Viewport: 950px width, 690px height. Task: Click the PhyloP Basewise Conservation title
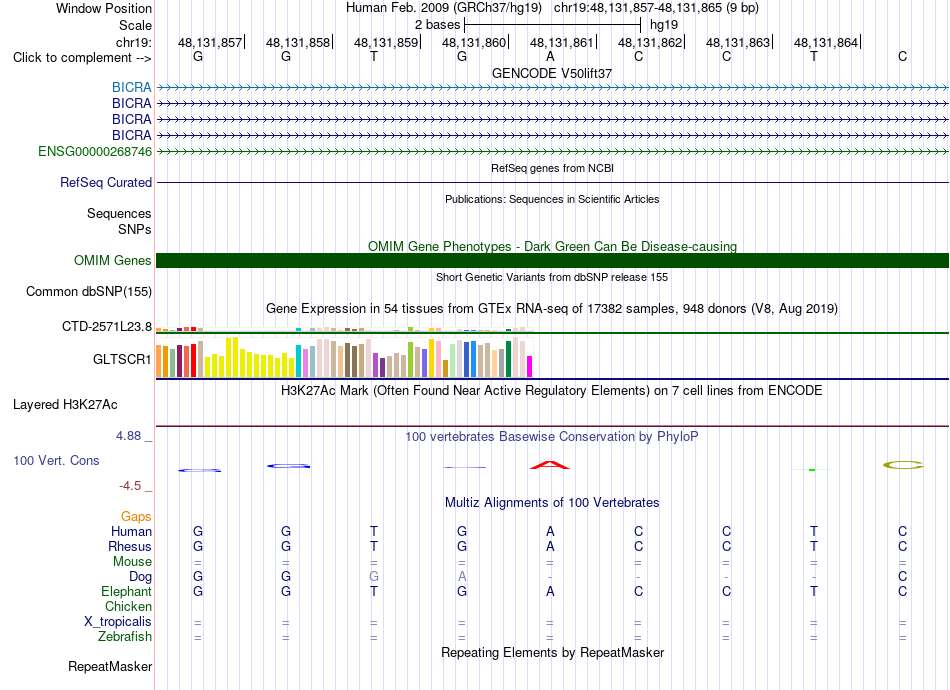pyautogui.click(x=552, y=437)
